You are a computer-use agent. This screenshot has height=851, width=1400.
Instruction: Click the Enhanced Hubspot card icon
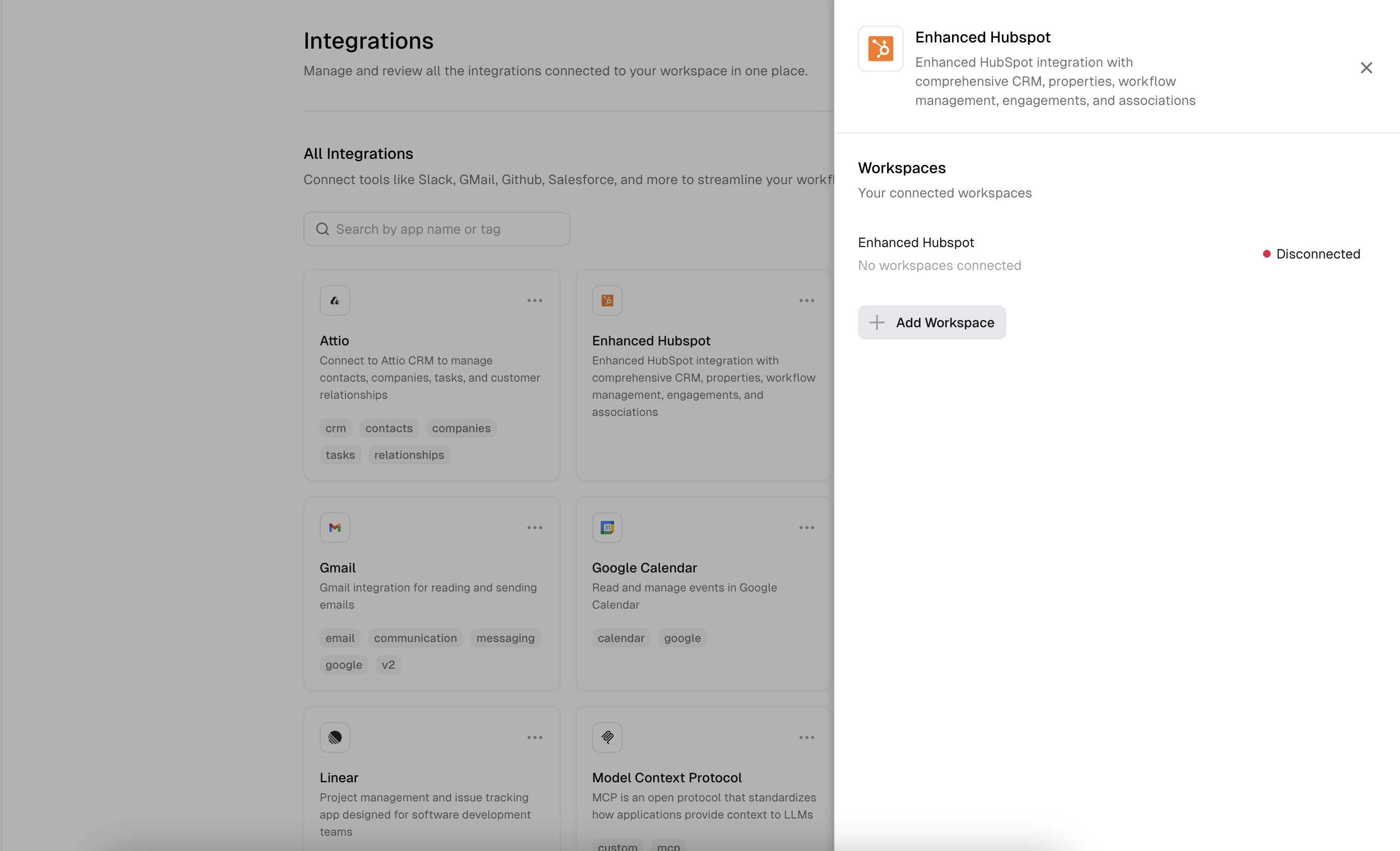[607, 301]
